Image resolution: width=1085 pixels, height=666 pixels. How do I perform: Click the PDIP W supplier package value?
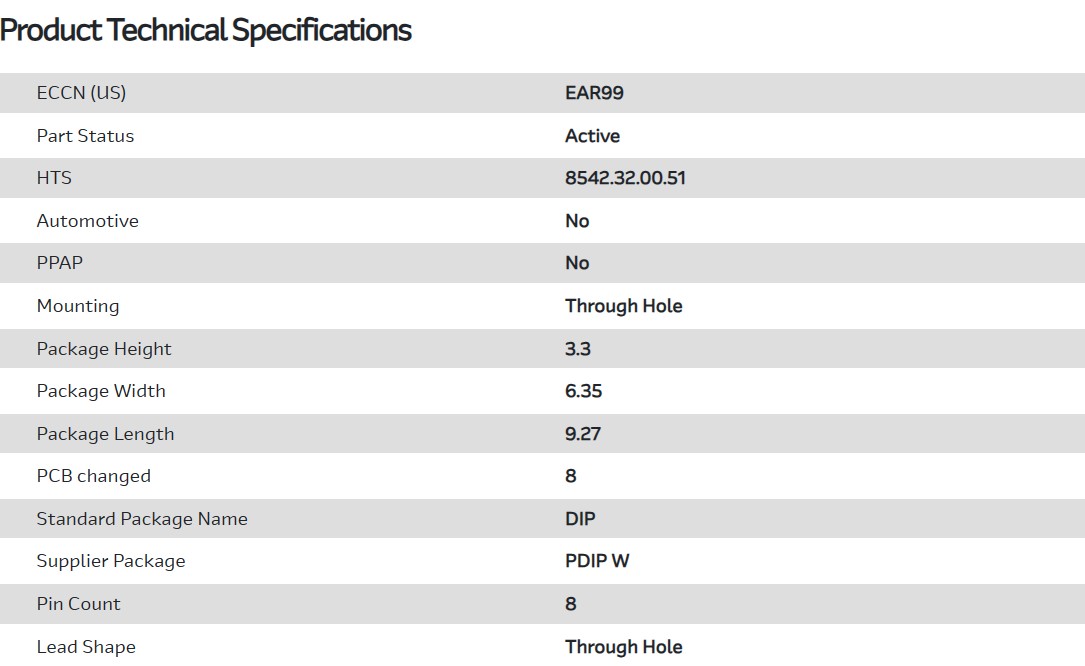click(x=597, y=561)
